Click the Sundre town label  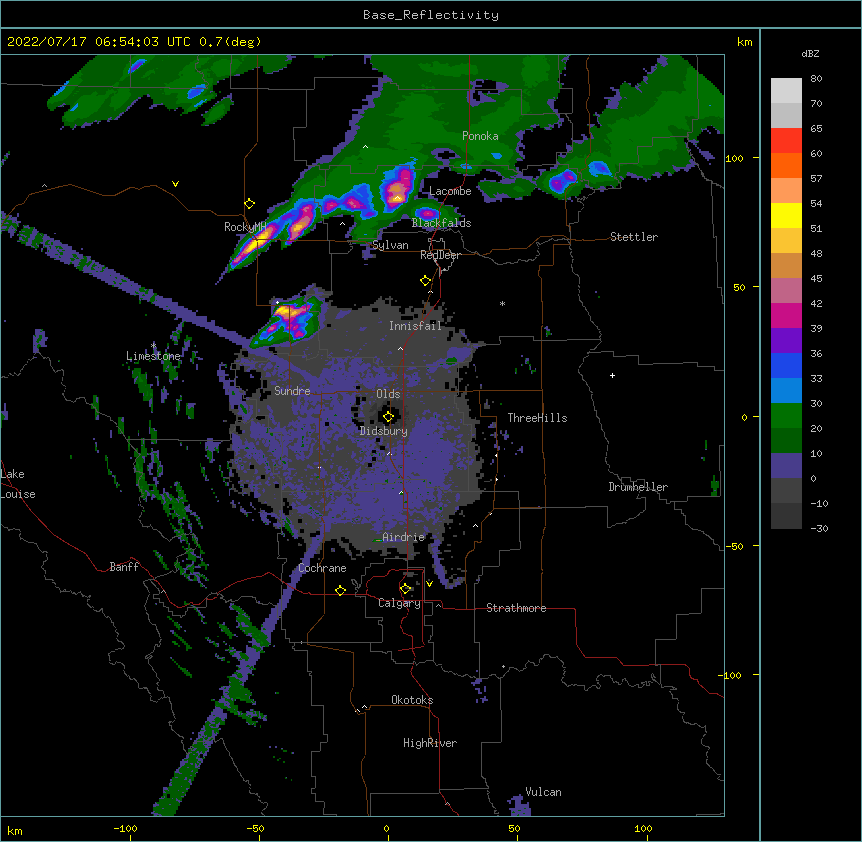pos(292,391)
